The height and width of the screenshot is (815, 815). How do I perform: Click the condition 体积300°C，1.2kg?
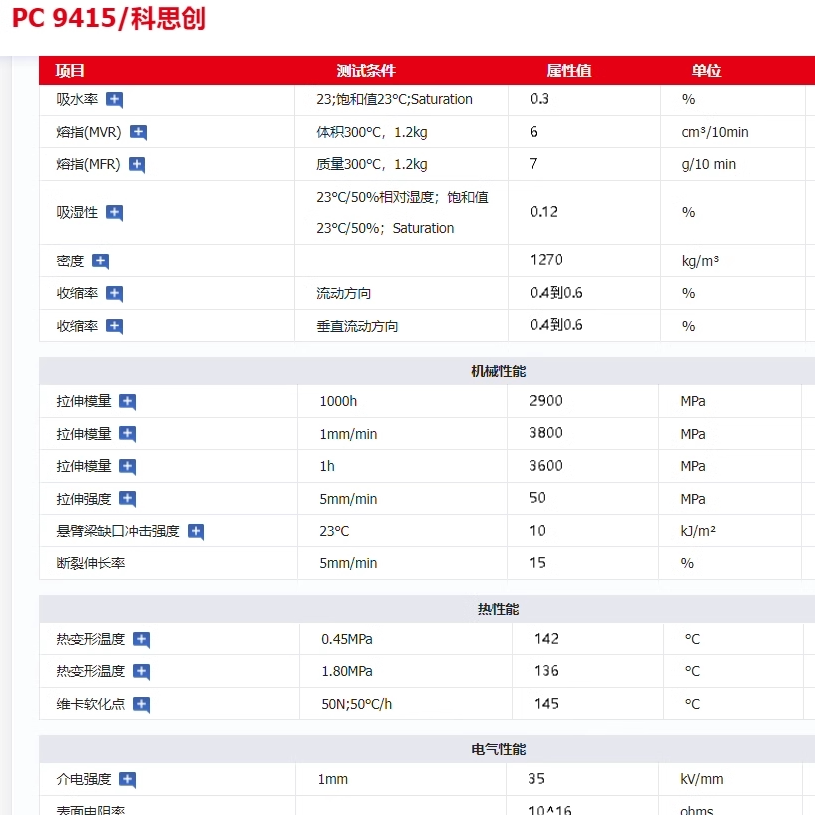pos(372,133)
